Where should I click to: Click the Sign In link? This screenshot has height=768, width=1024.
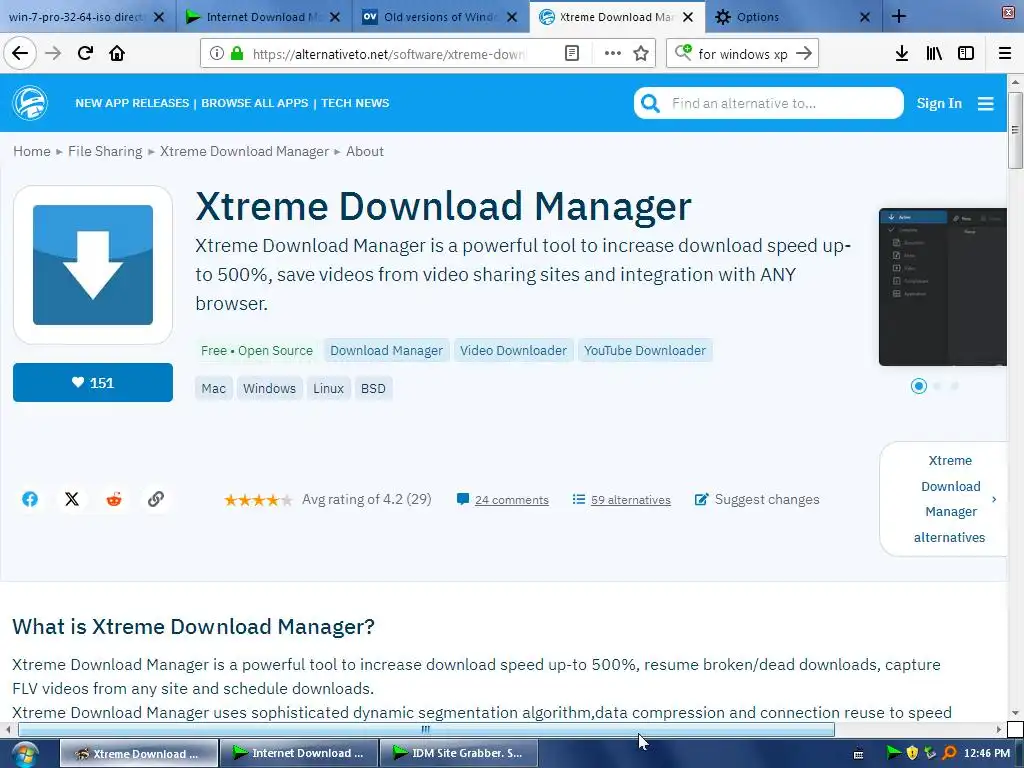point(939,103)
